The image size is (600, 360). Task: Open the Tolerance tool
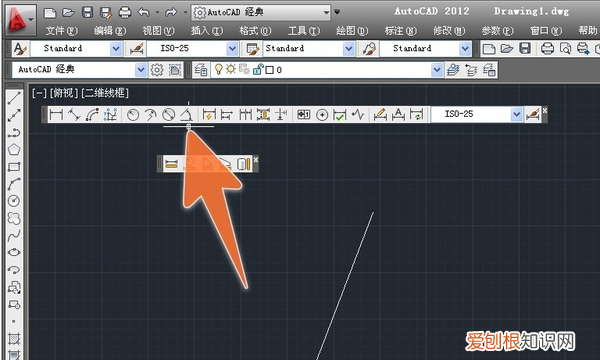pyautogui.click(x=304, y=114)
